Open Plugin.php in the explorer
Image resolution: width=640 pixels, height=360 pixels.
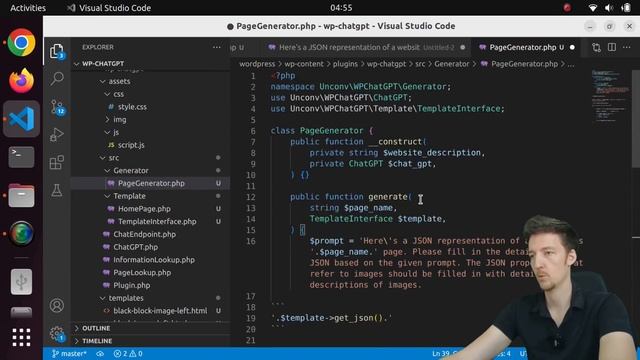point(151,285)
